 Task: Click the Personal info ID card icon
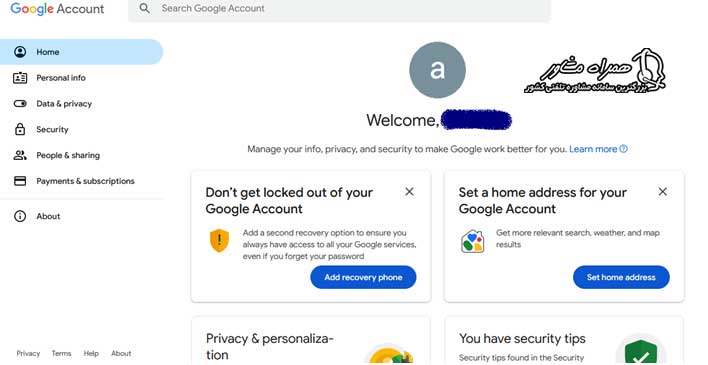(20, 78)
